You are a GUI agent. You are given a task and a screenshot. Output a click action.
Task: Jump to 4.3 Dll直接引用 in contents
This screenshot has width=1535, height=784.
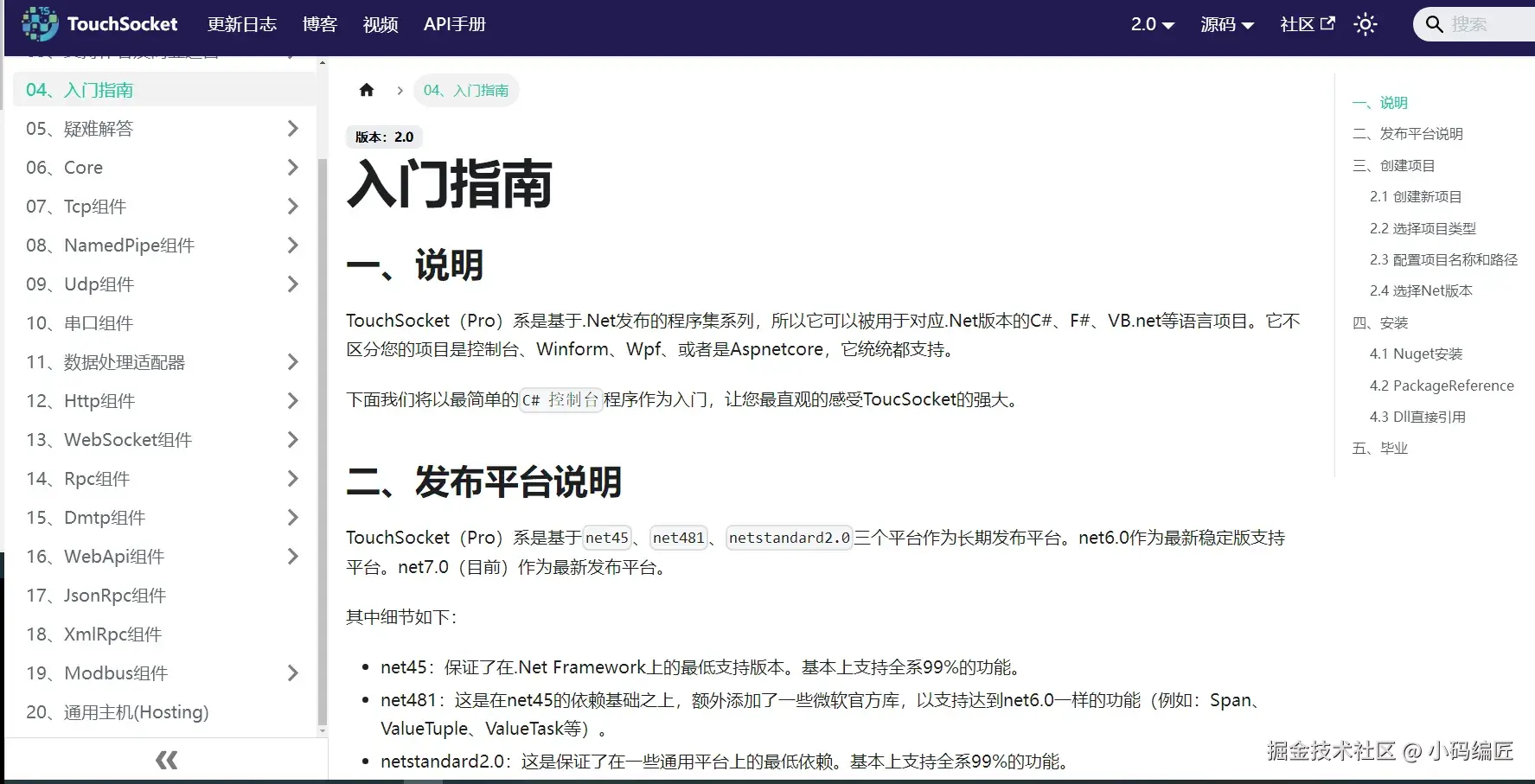tap(1417, 417)
